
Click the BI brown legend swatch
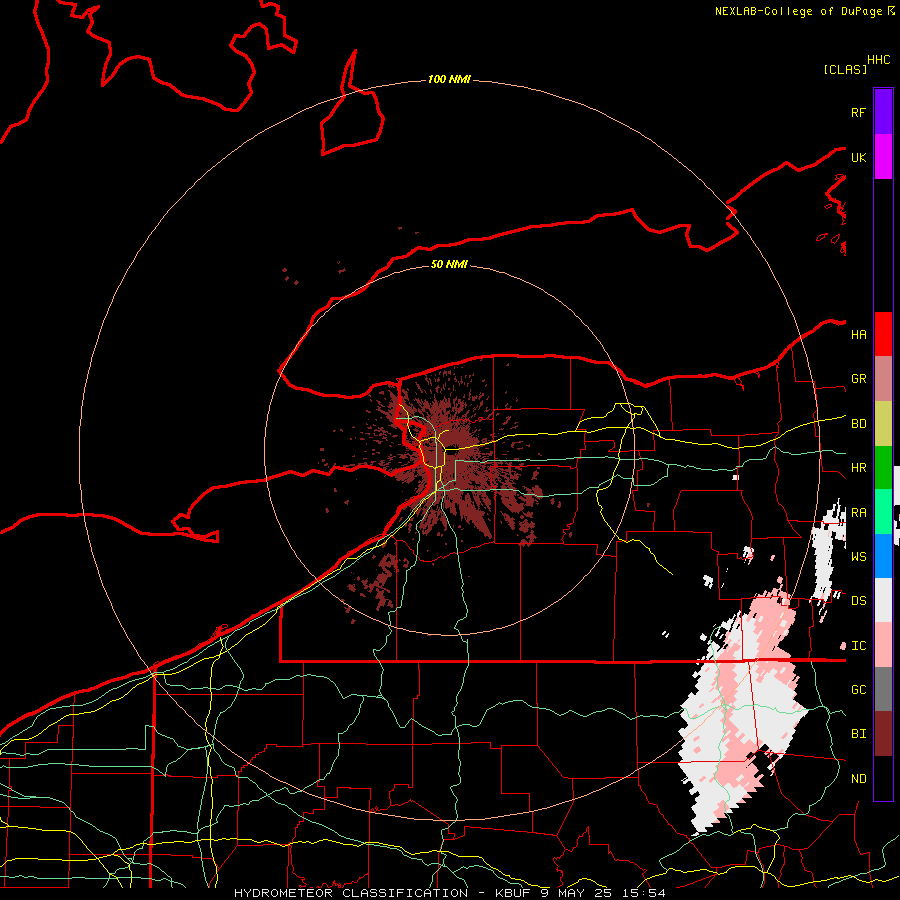pyautogui.click(x=883, y=734)
